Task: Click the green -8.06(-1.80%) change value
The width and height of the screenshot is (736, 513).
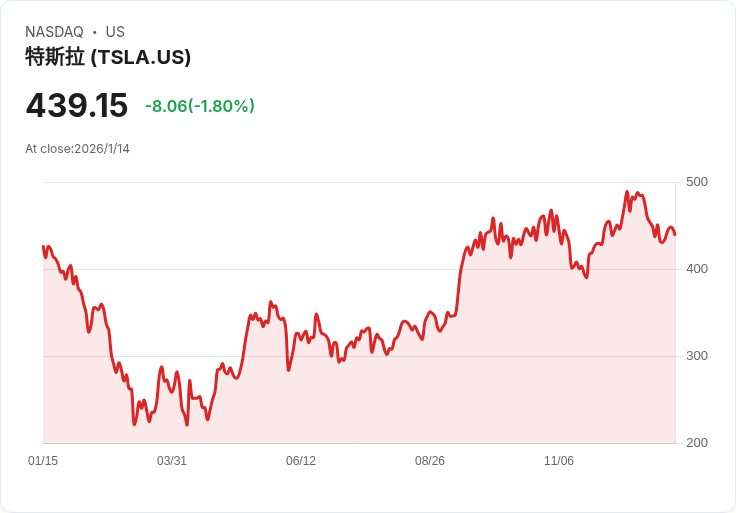Action: tap(200, 106)
